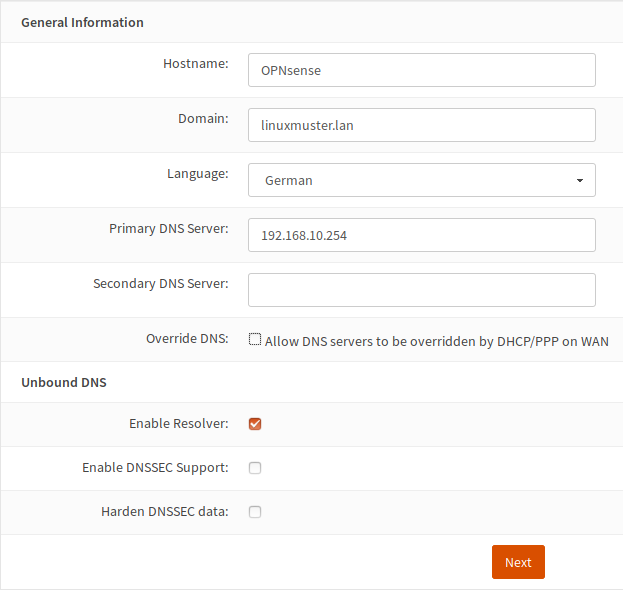This screenshot has width=623, height=590.
Task: Tick the Enable DNSSEC Support checkbox
Action: [255, 468]
